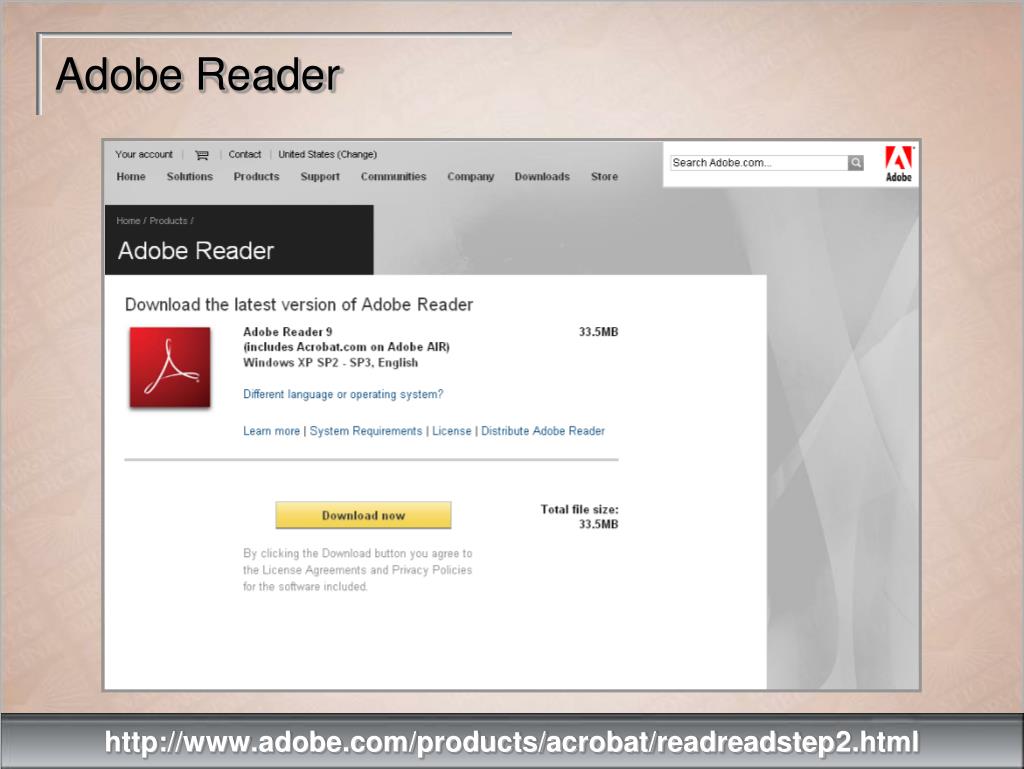
Task: Go to the Products breadcrumb
Action: click(x=168, y=221)
